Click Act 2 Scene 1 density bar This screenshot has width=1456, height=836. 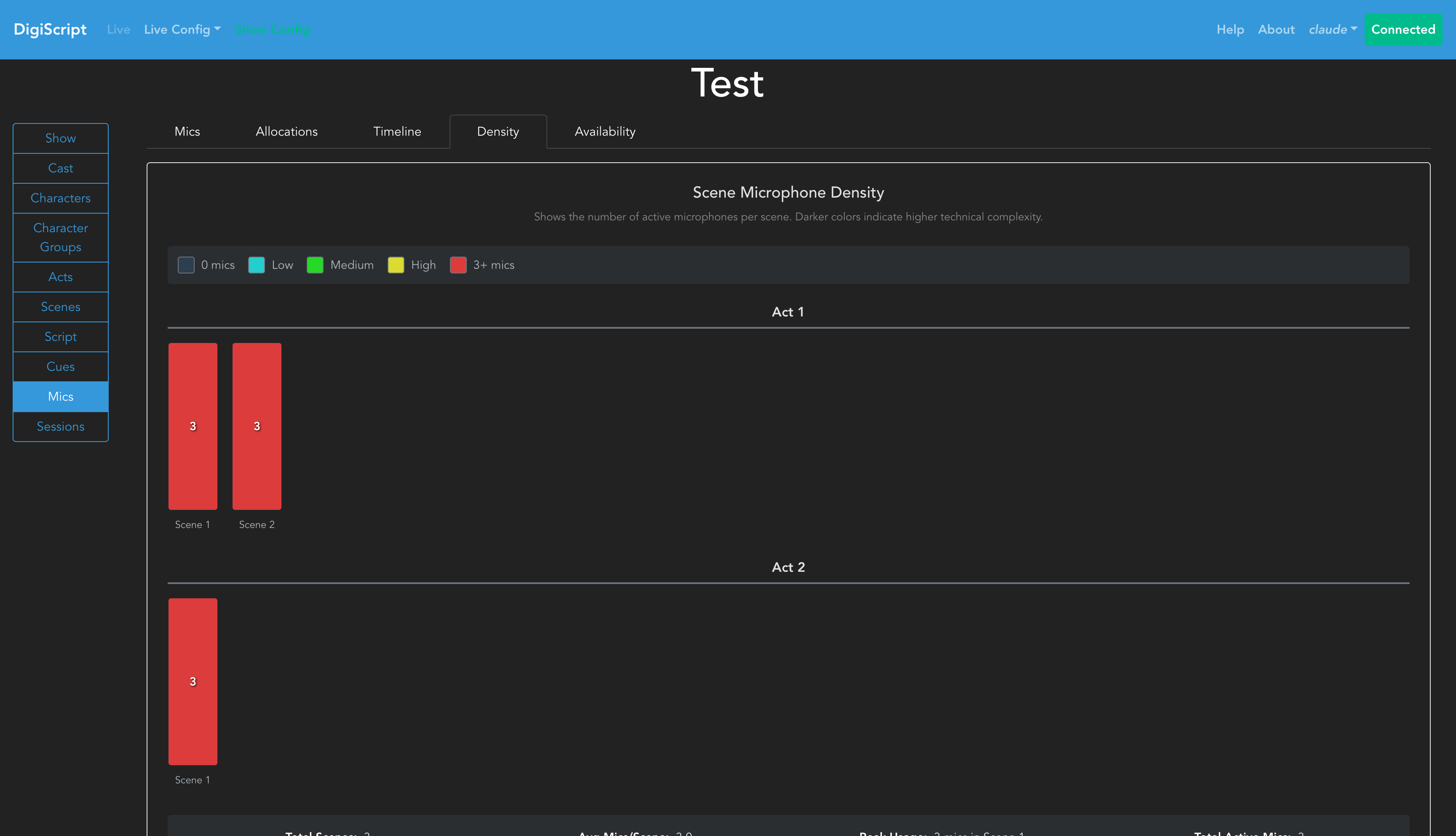point(192,681)
